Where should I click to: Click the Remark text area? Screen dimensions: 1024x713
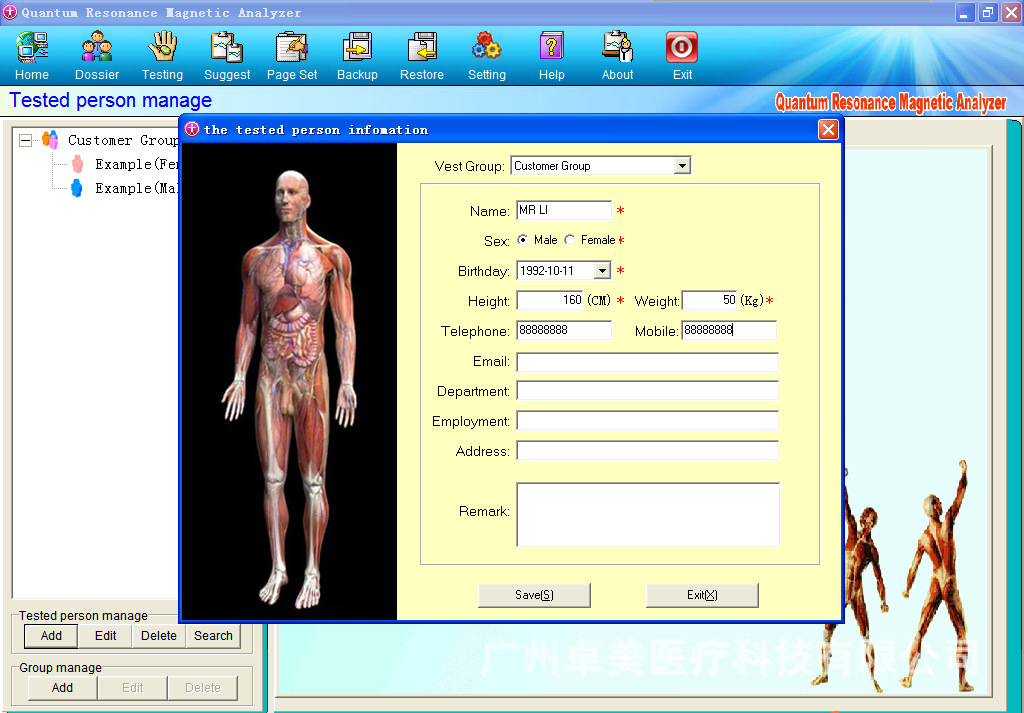point(648,515)
